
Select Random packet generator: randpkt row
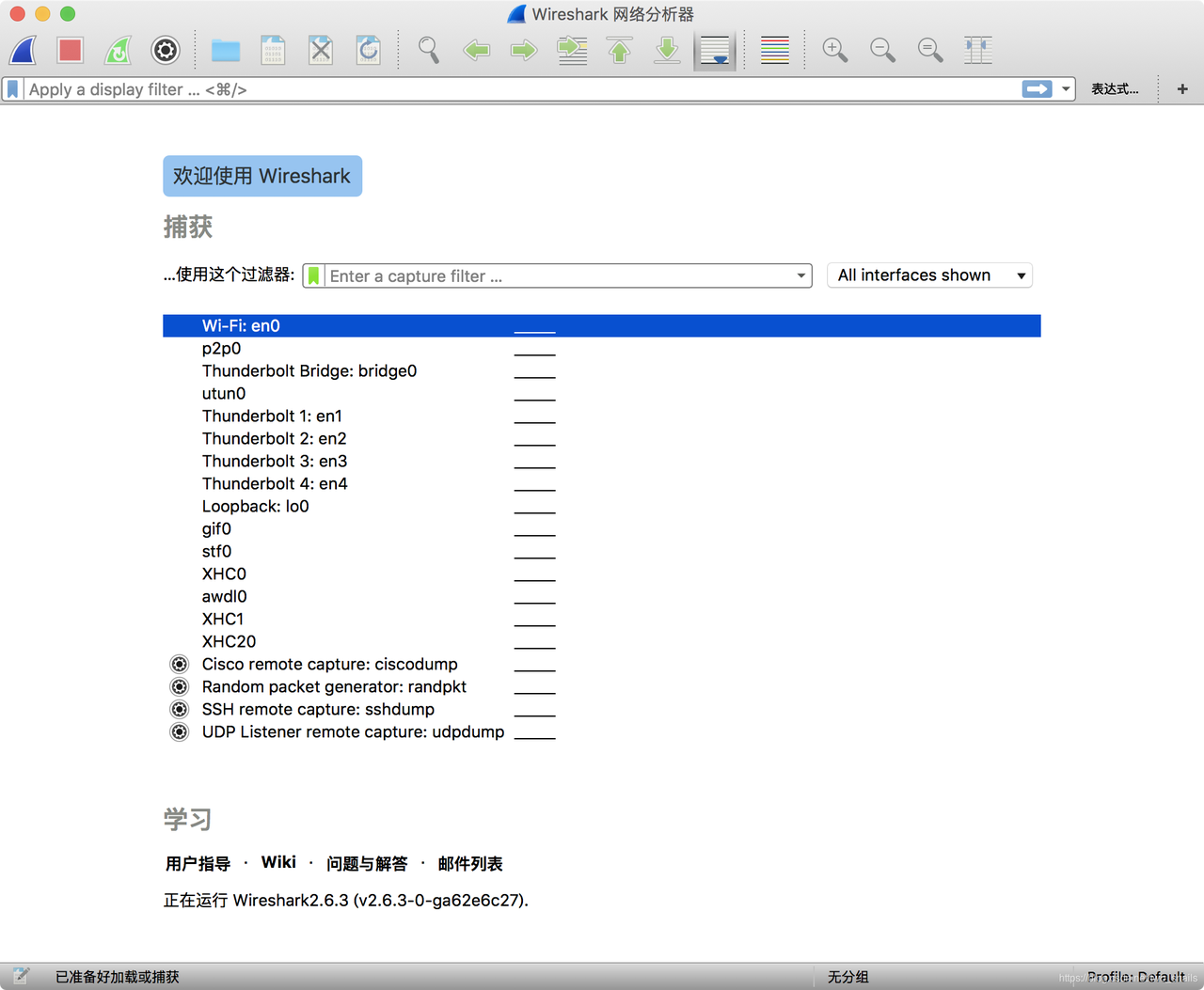point(601,686)
